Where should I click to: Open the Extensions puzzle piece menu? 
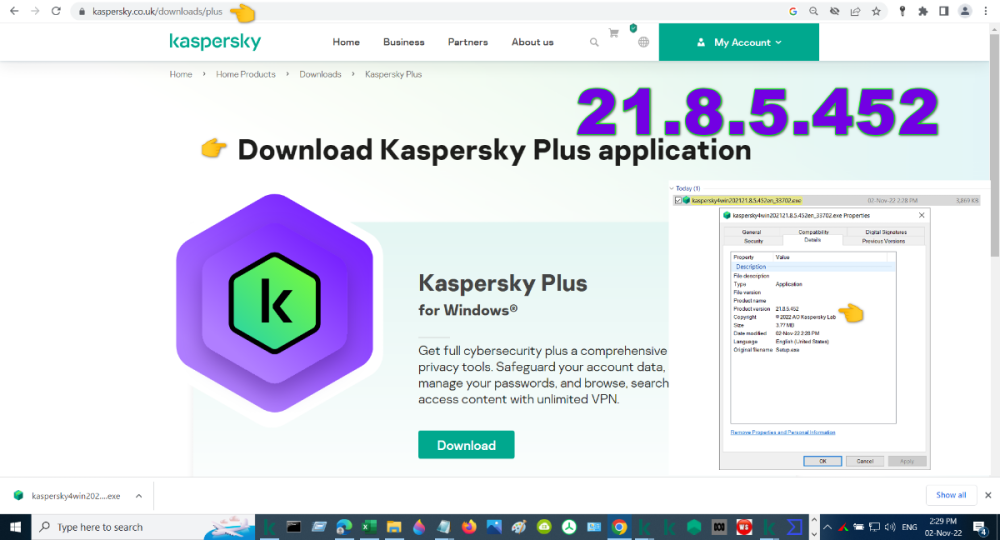pyautogui.click(x=923, y=11)
